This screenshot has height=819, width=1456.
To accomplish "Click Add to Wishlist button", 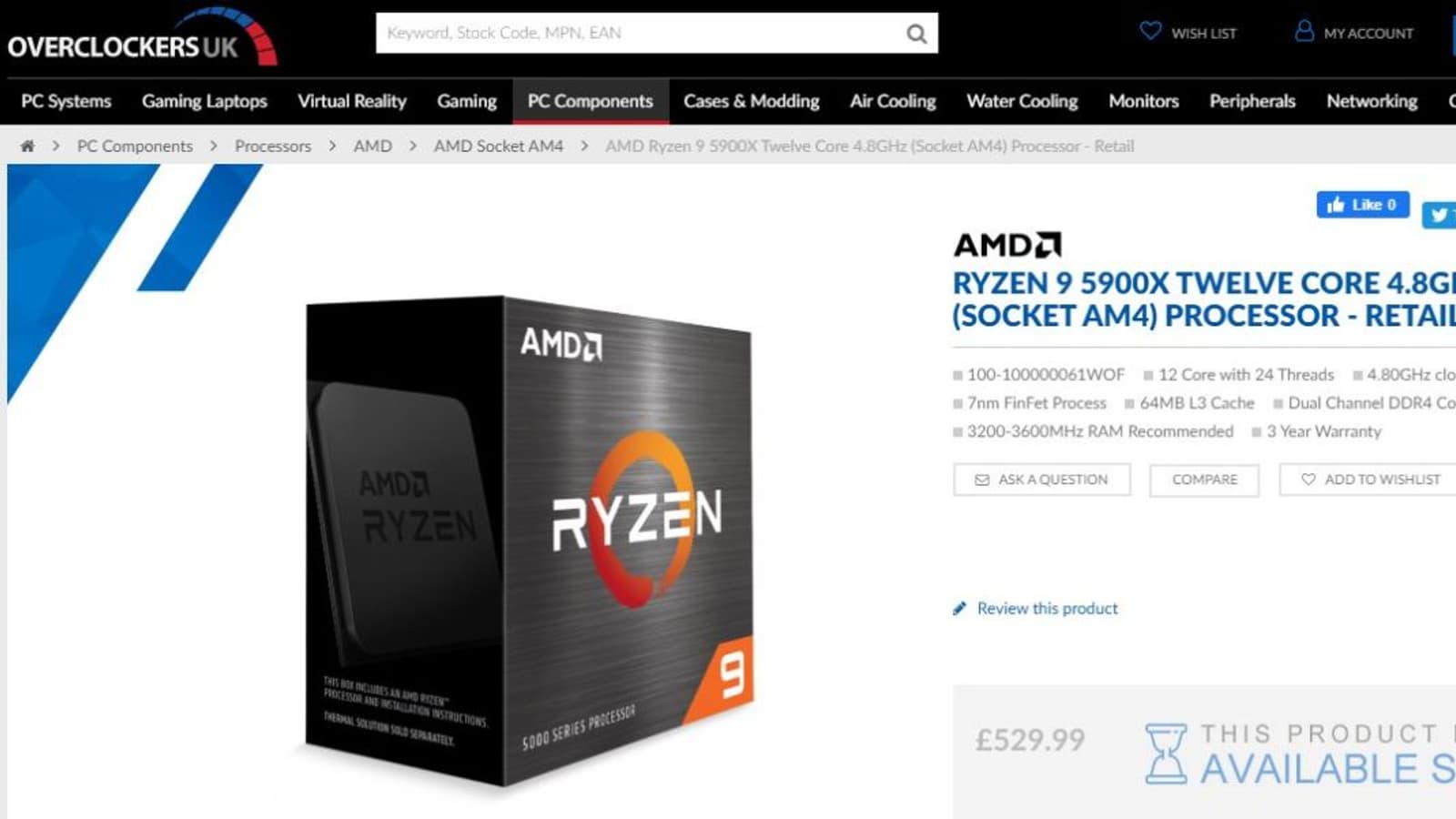I will point(1370,480).
